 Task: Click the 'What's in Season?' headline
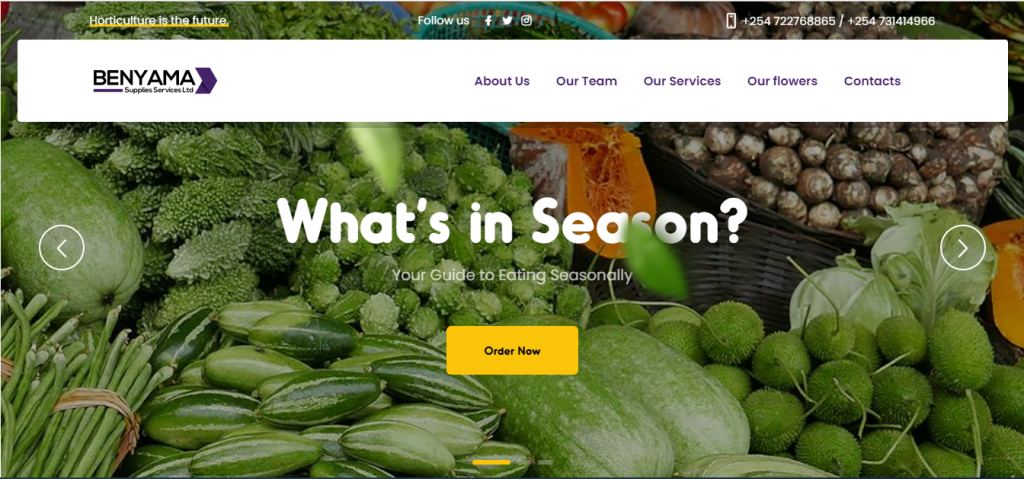click(x=512, y=220)
